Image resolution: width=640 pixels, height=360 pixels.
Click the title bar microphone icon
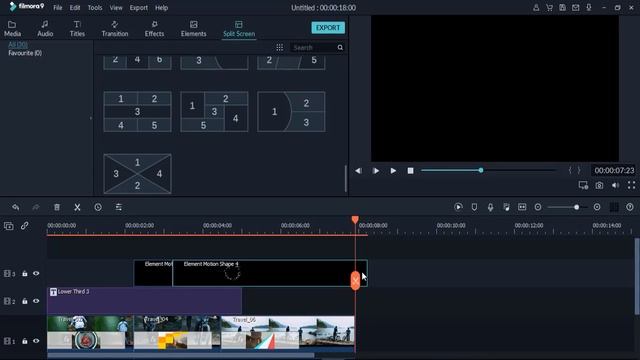coord(589,8)
